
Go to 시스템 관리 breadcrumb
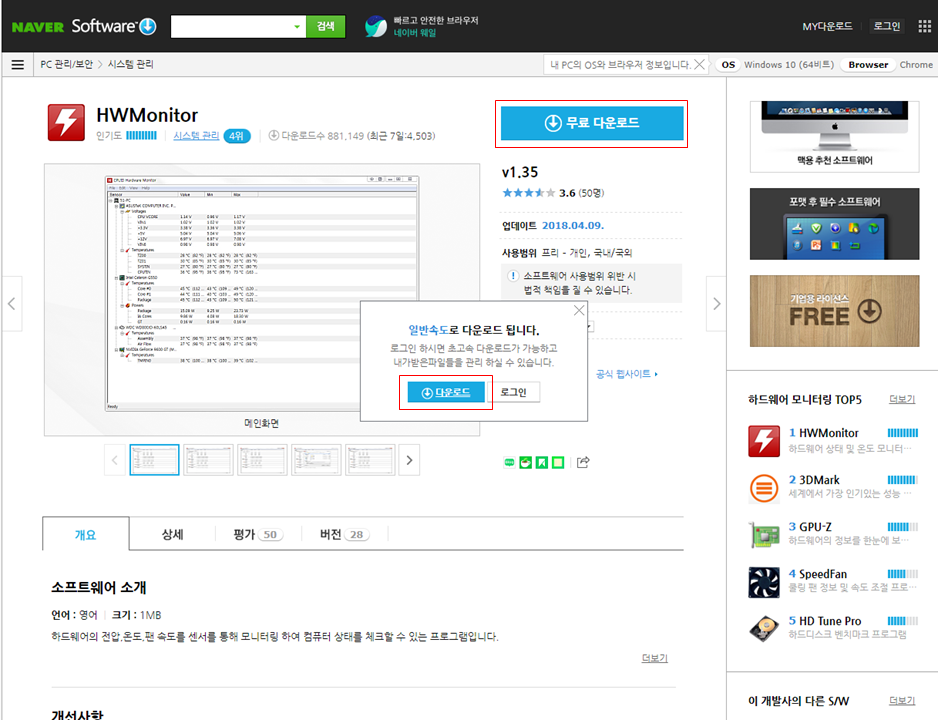(x=130, y=65)
